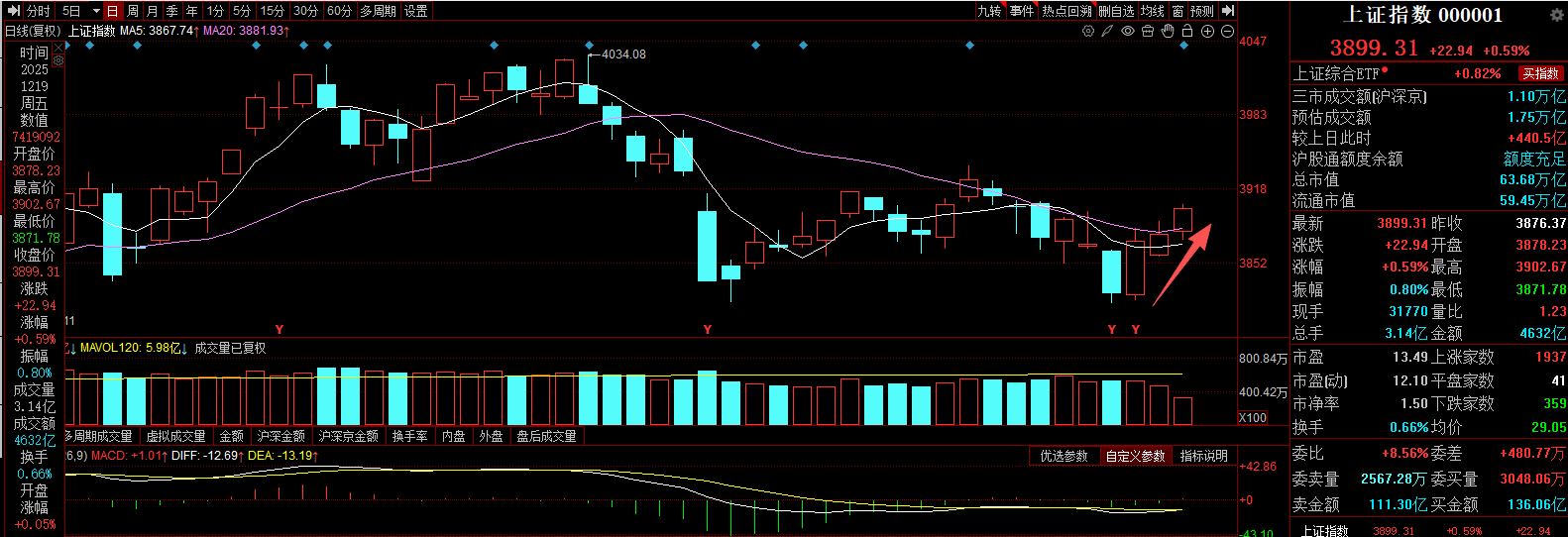This screenshot has height=537, width=1568.
Task: Toggle the chart lock icon
Action: point(1187,31)
